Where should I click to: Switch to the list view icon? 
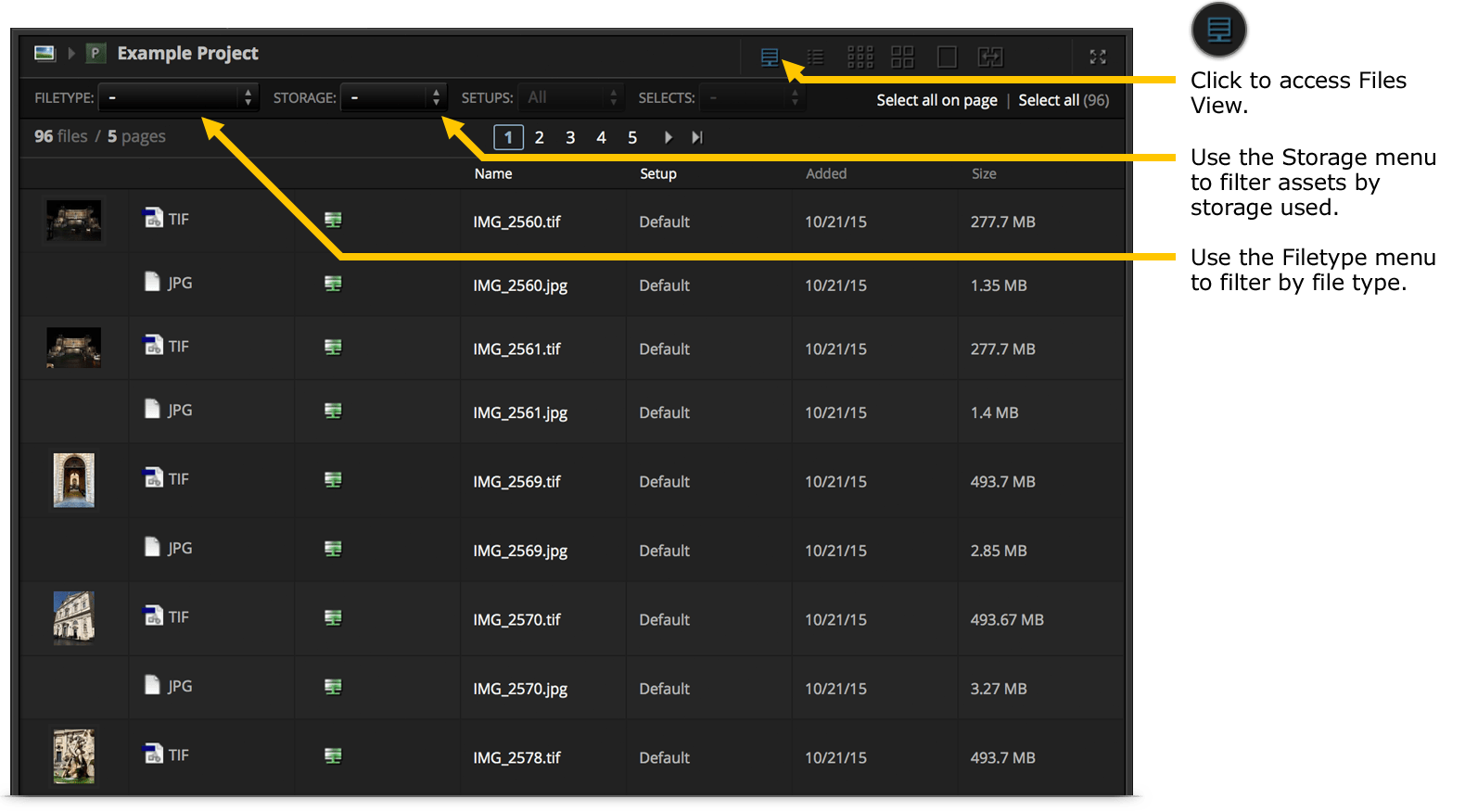click(815, 57)
